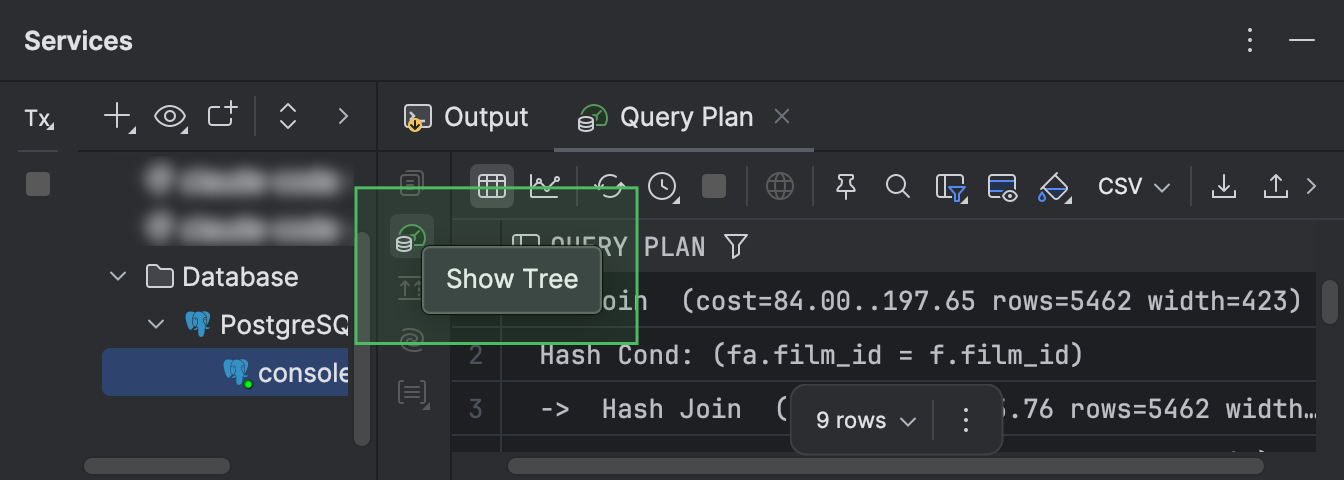Hide the Services tool window

tap(1301, 40)
